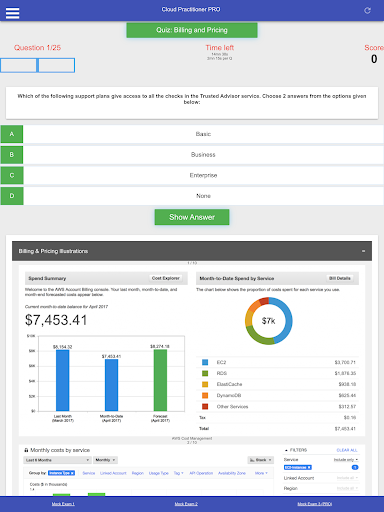
Task: Click Quiz: Billing and Pricing button
Action: point(192,30)
